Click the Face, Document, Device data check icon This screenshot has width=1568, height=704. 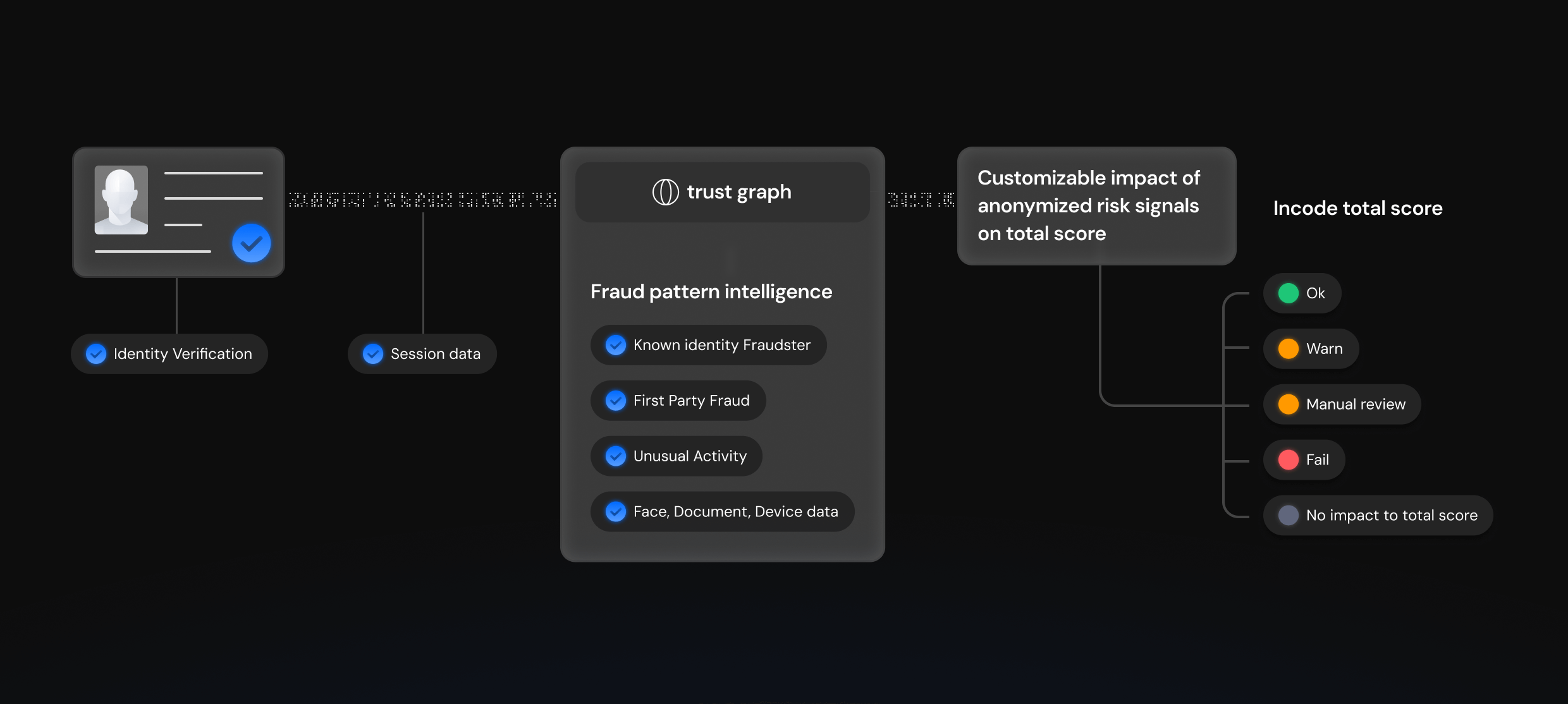[x=616, y=512]
